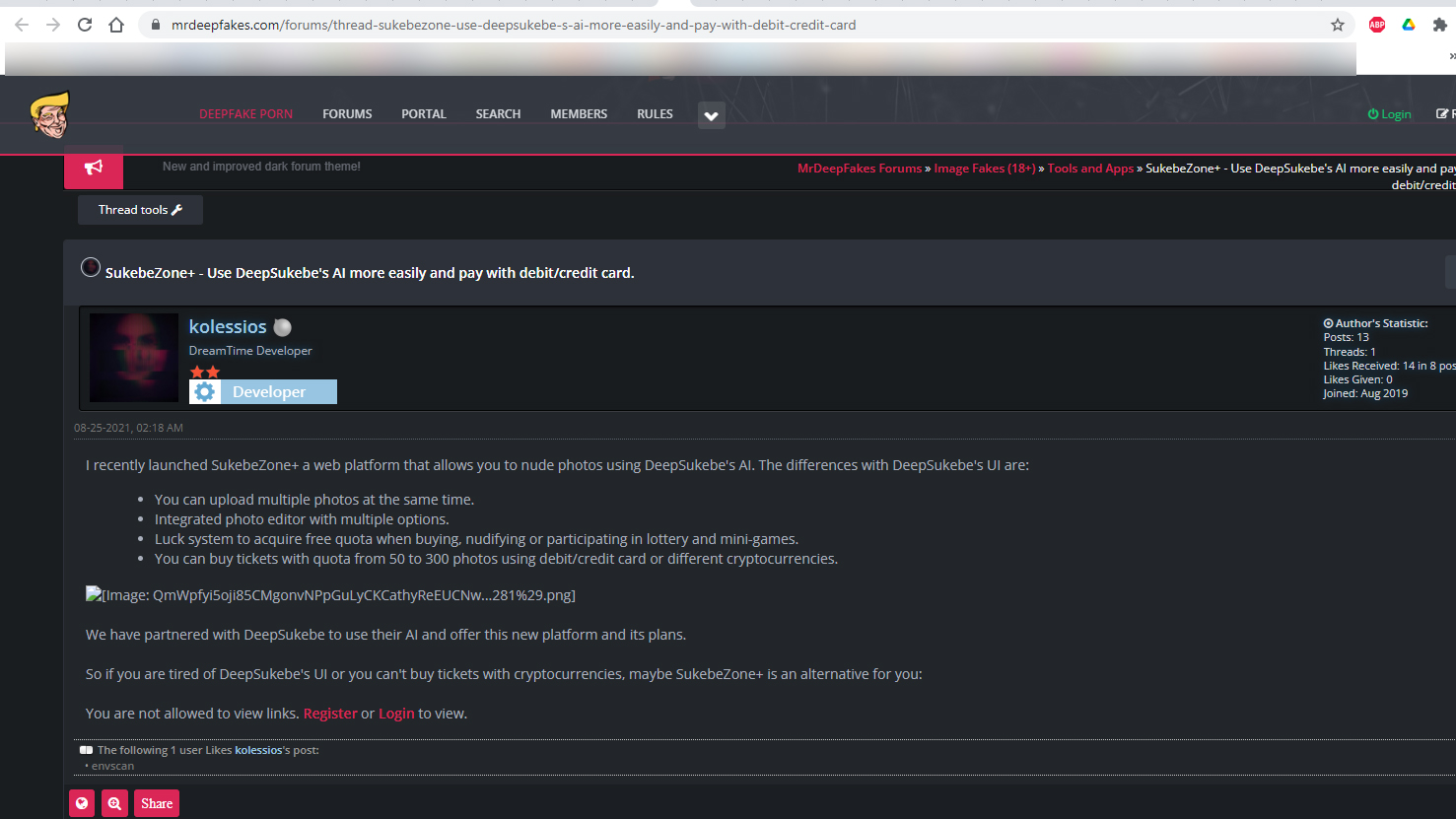Click the magnifier-plus button beside Share

click(x=115, y=803)
